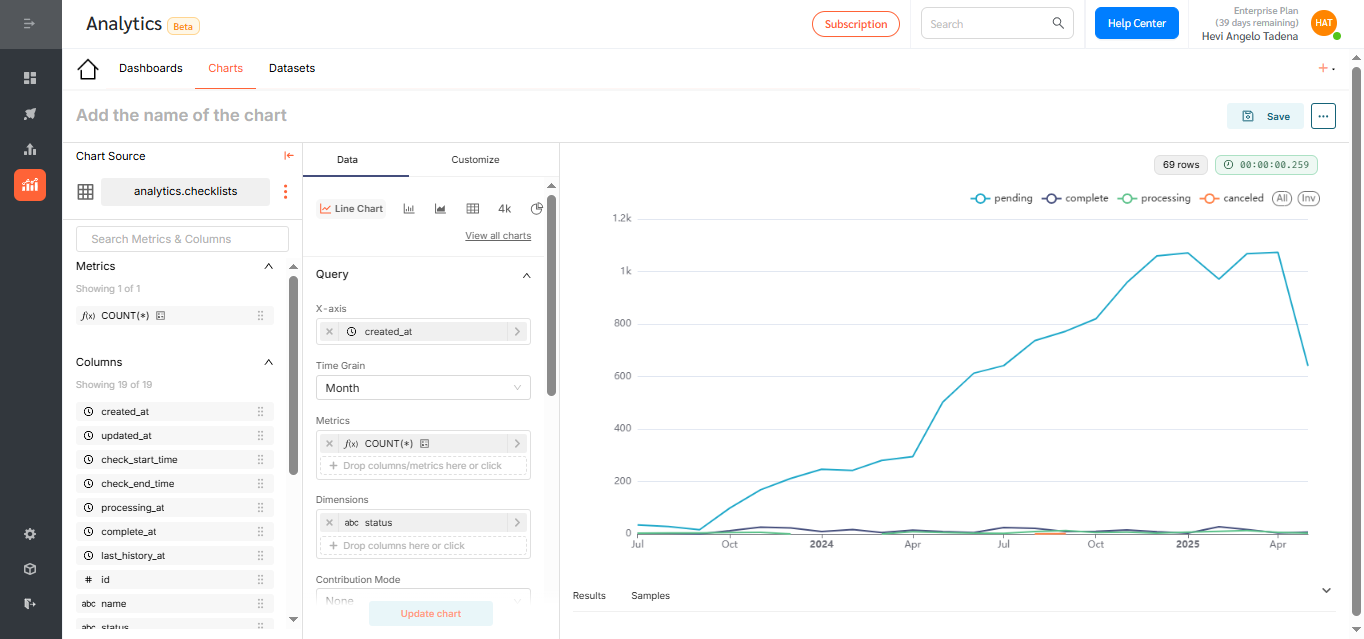Toggle the canceled series in the legend
Viewport: 1364px width, 639px height.
tap(1233, 199)
